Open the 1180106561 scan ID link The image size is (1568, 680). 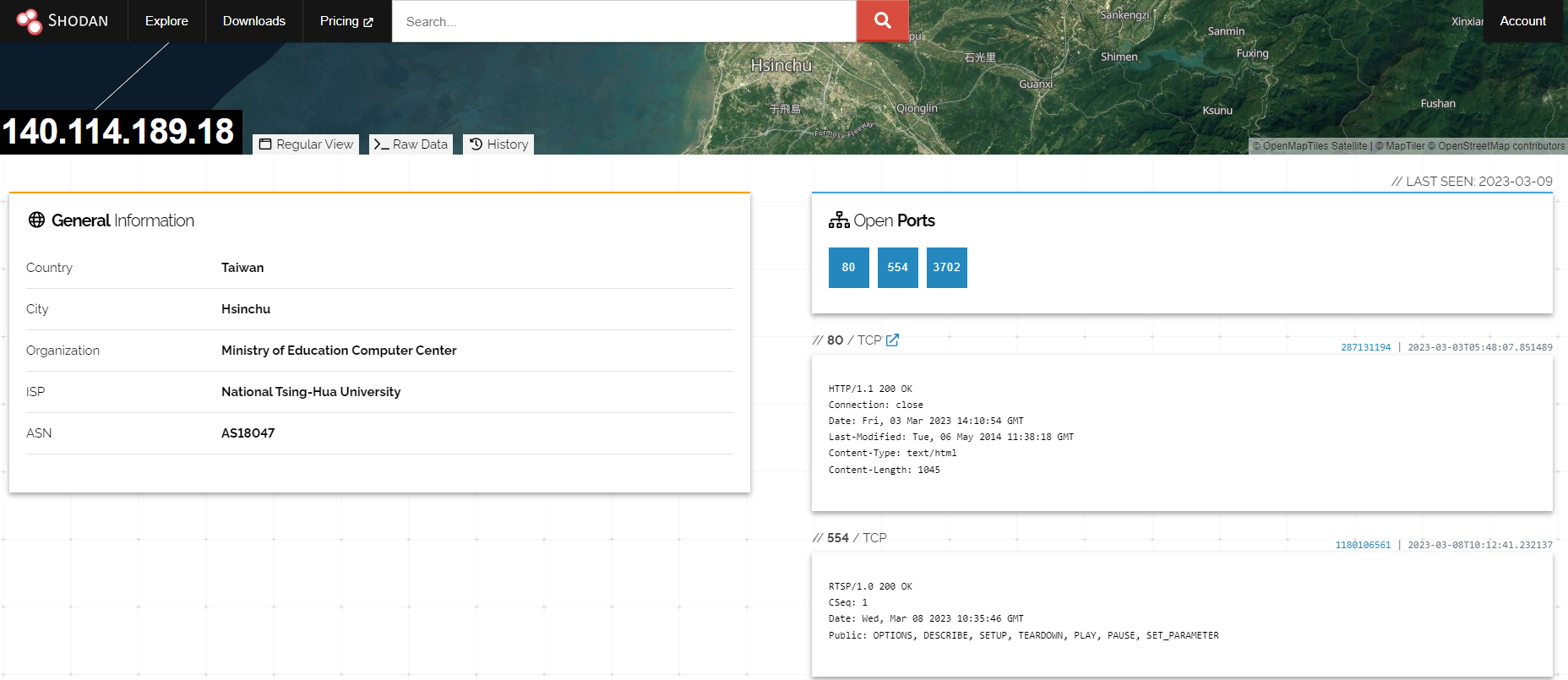1363,545
